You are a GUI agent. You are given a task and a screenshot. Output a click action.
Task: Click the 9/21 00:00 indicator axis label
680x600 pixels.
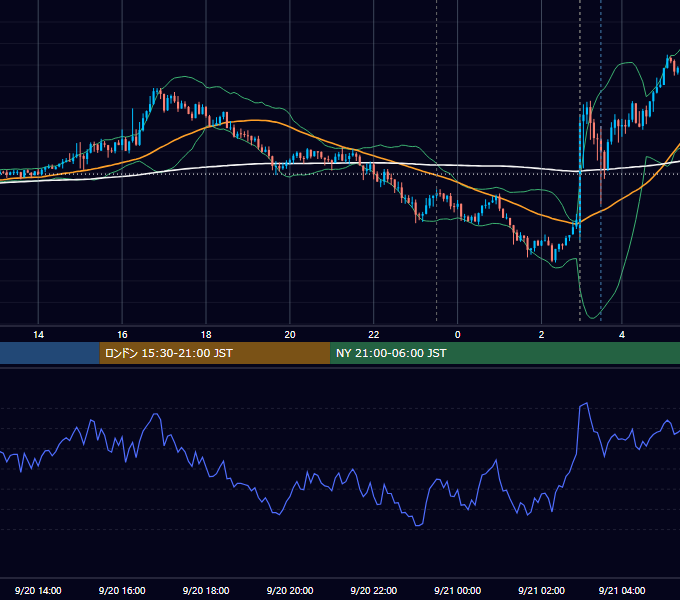coord(458,590)
